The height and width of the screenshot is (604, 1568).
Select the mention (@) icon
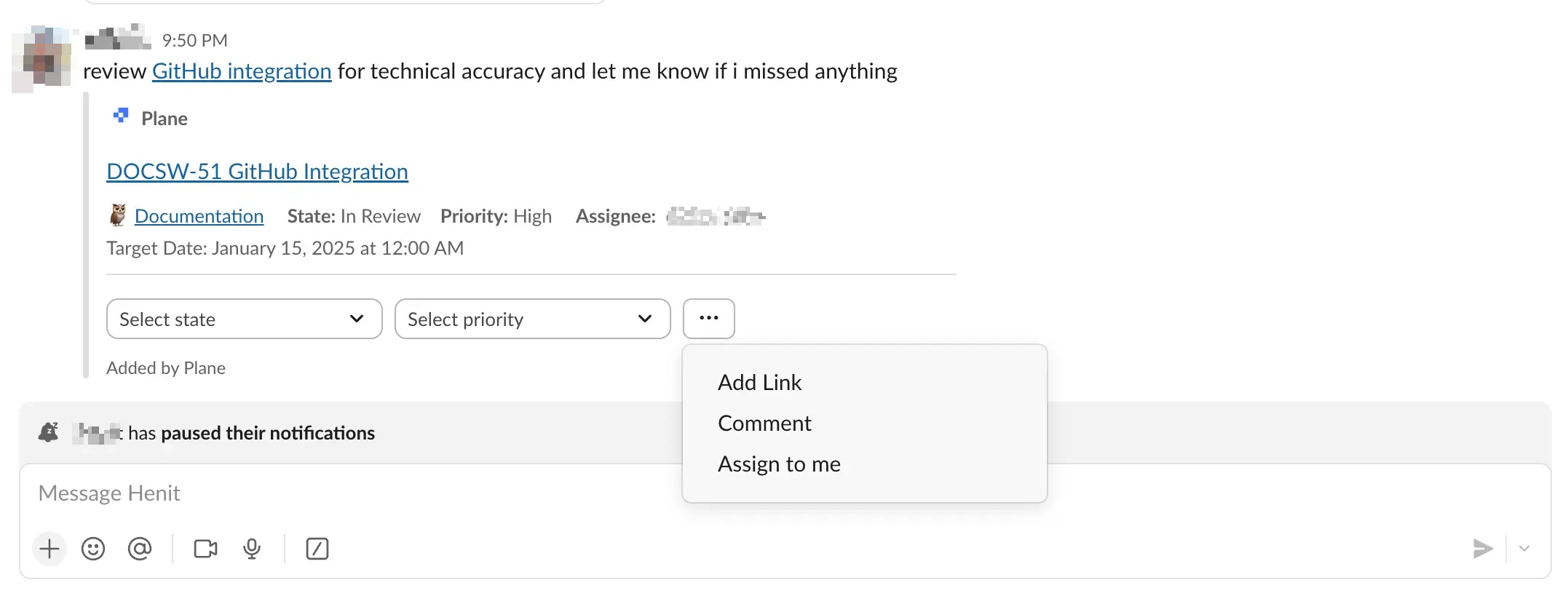coord(140,549)
